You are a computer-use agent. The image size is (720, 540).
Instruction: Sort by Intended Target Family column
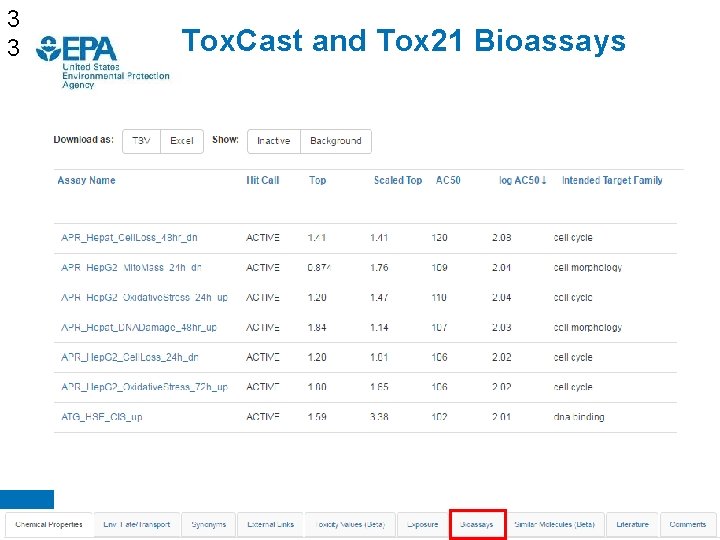(x=612, y=180)
